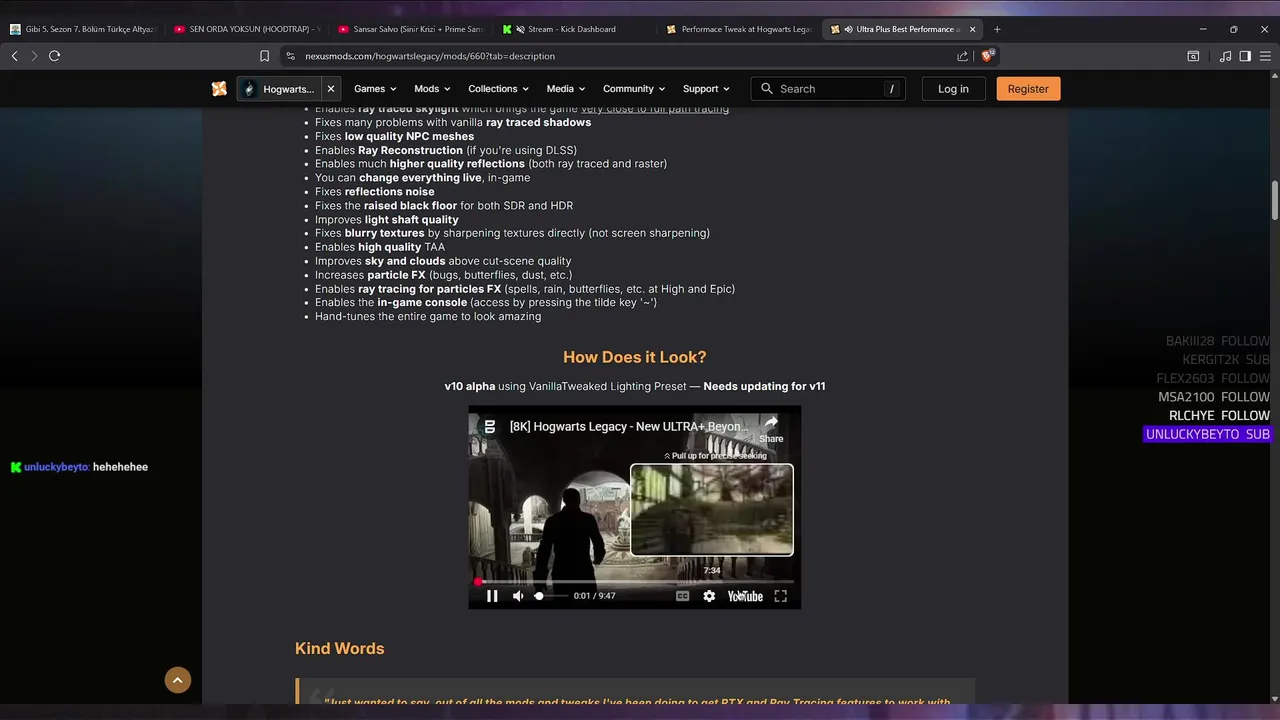Viewport: 1280px width, 720px height.
Task: Click the YouTube video progress bar
Action: point(635,581)
